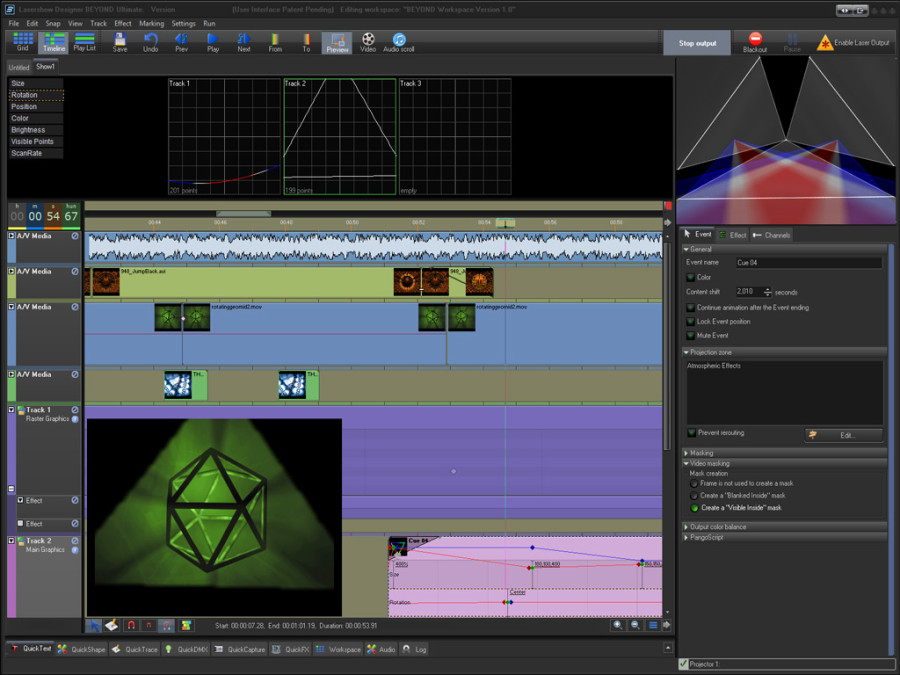Start playback with the Play icon
The image size is (900, 675).
[213, 41]
